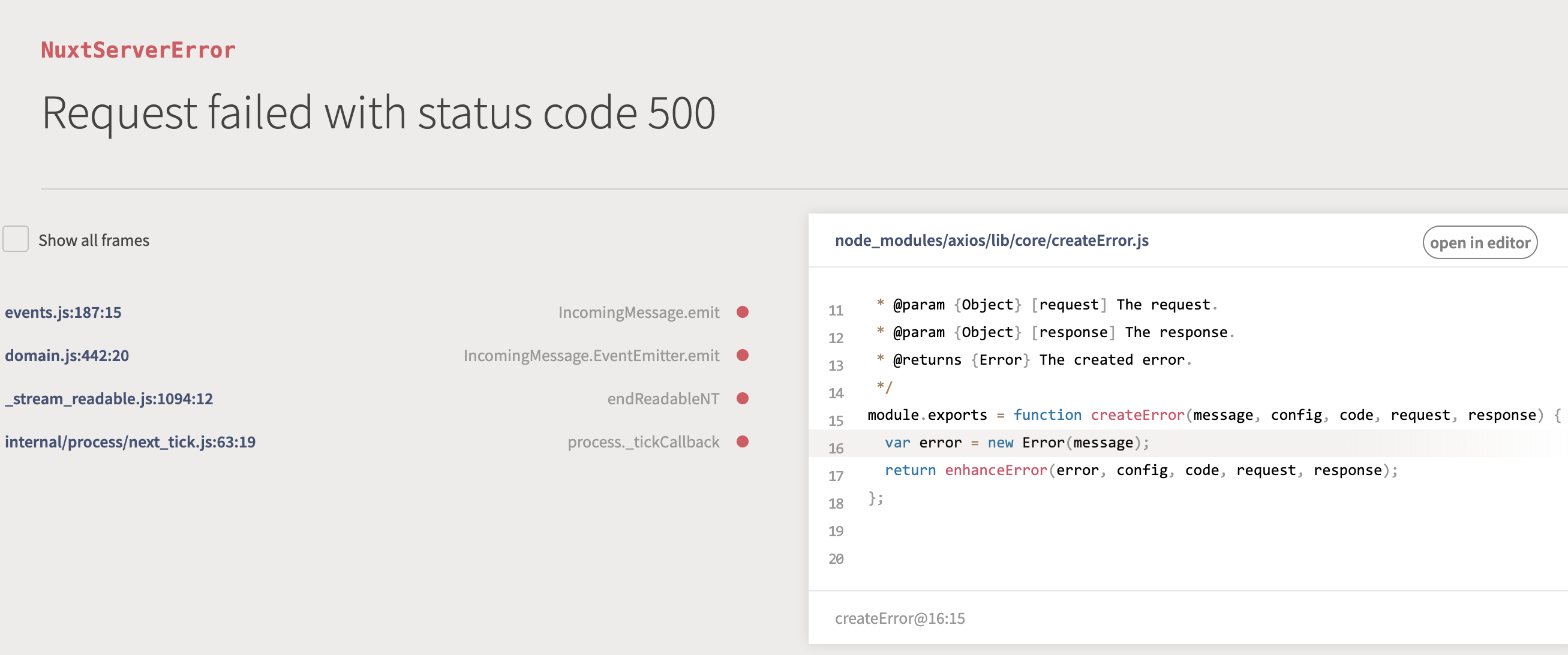Click red dot beside IncomingMessage.emit

(x=742, y=313)
